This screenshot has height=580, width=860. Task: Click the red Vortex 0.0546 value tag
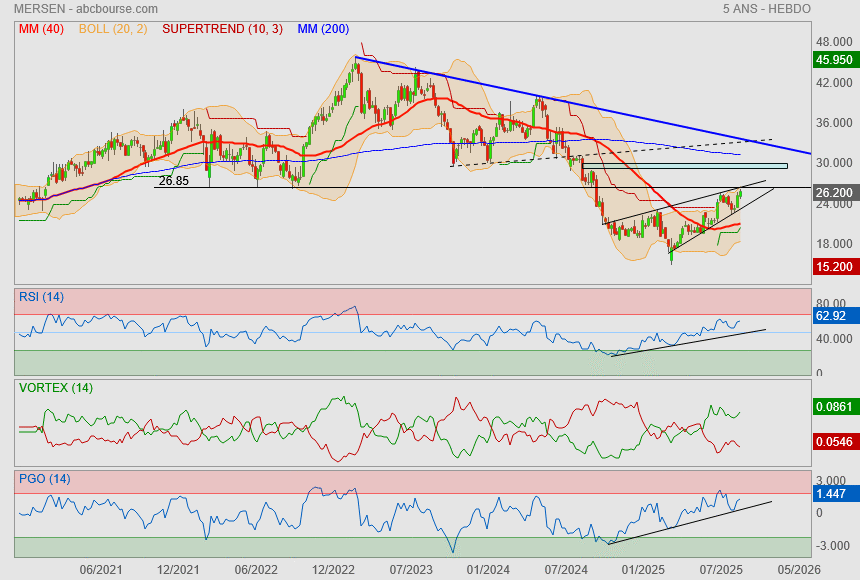pyautogui.click(x=834, y=441)
